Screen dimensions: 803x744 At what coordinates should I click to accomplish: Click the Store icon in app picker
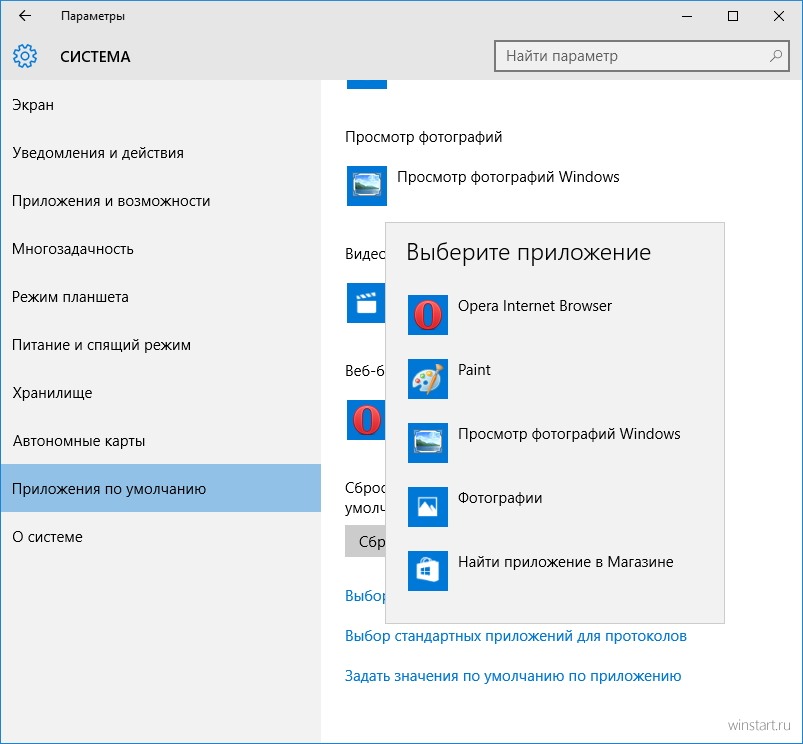tap(428, 571)
